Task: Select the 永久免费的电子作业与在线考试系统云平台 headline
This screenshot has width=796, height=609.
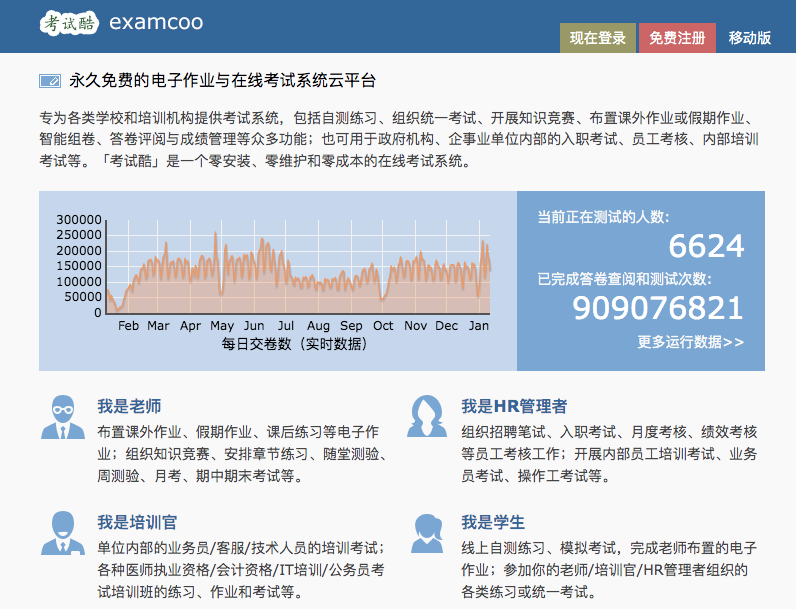Action: [x=222, y=80]
